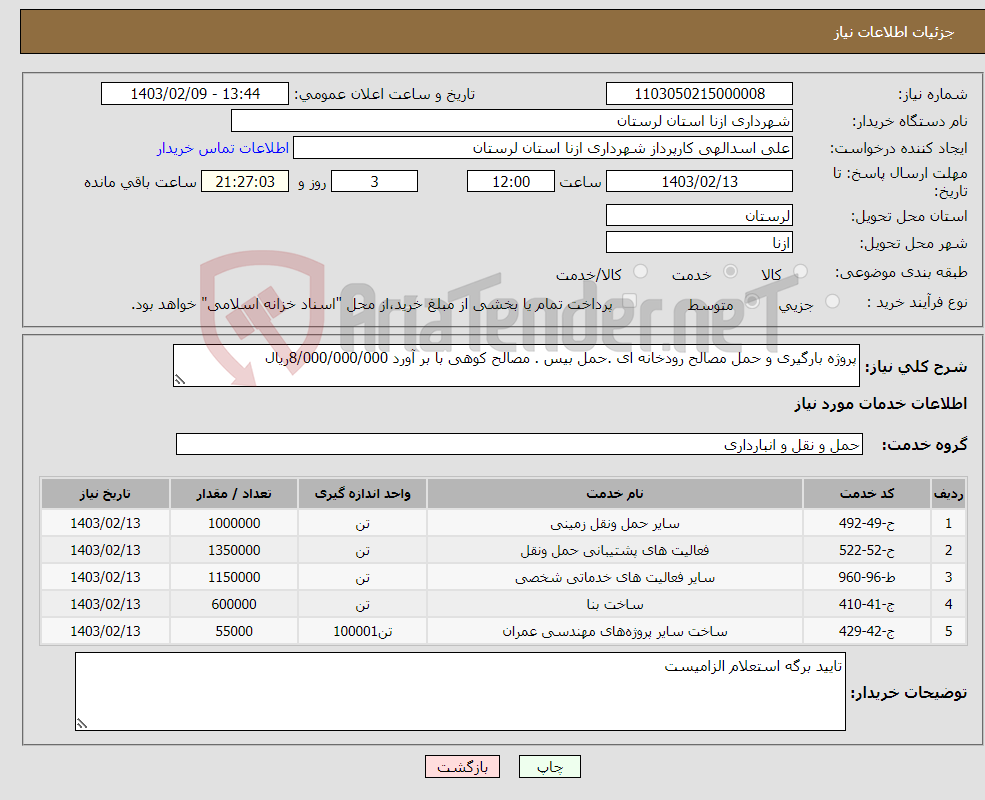The height and width of the screenshot is (800, 985).
Task: Click the response deadline date 1403/02/13 field
Action: (699, 181)
